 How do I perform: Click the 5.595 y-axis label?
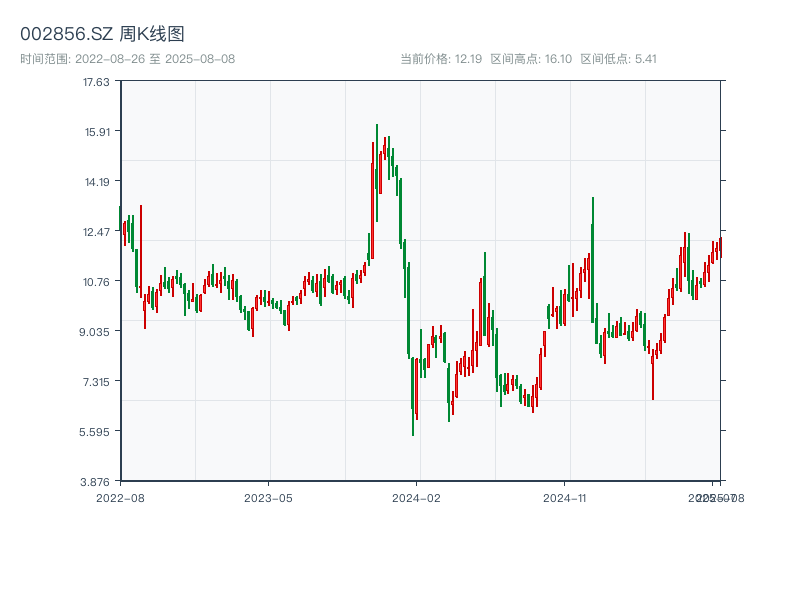click(x=97, y=432)
